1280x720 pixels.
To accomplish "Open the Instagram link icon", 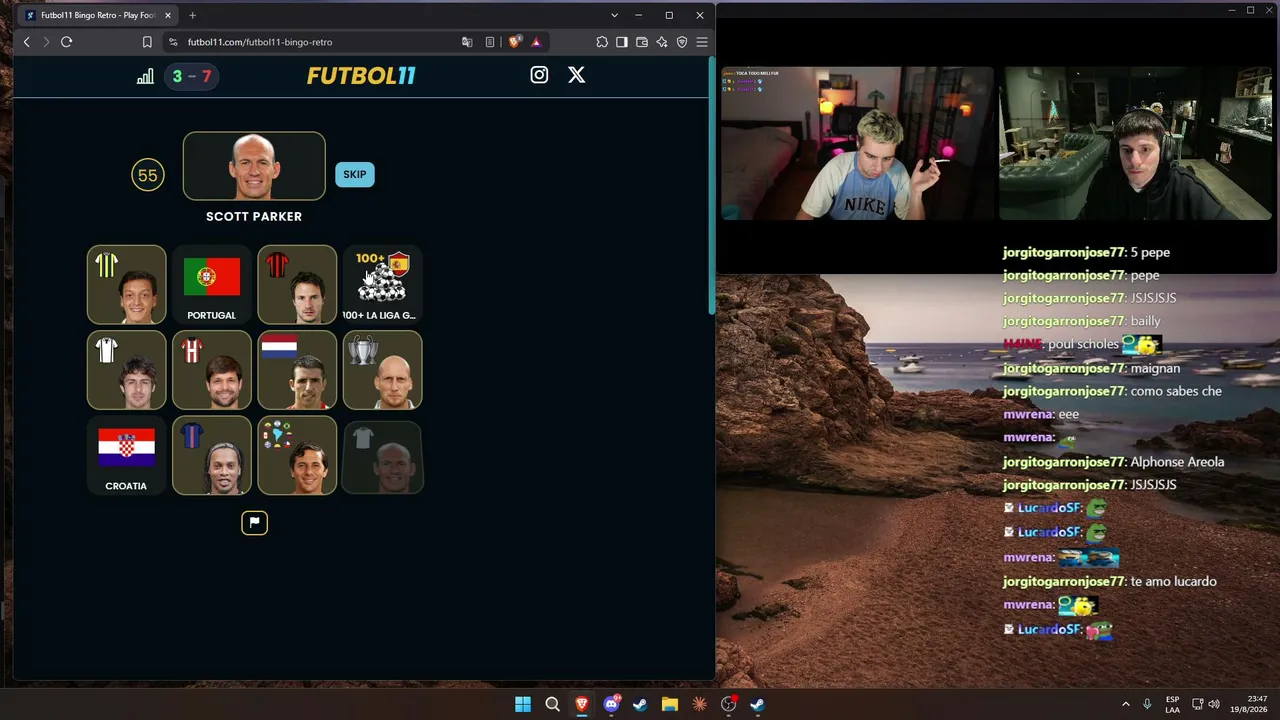I will pos(539,75).
